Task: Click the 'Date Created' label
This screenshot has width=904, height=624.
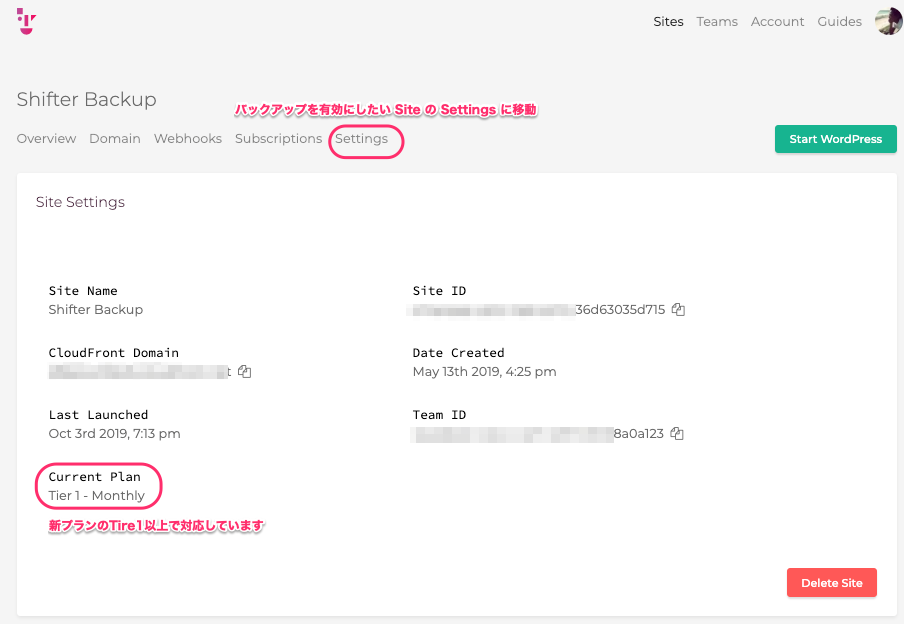Action: tap(458, 353)
